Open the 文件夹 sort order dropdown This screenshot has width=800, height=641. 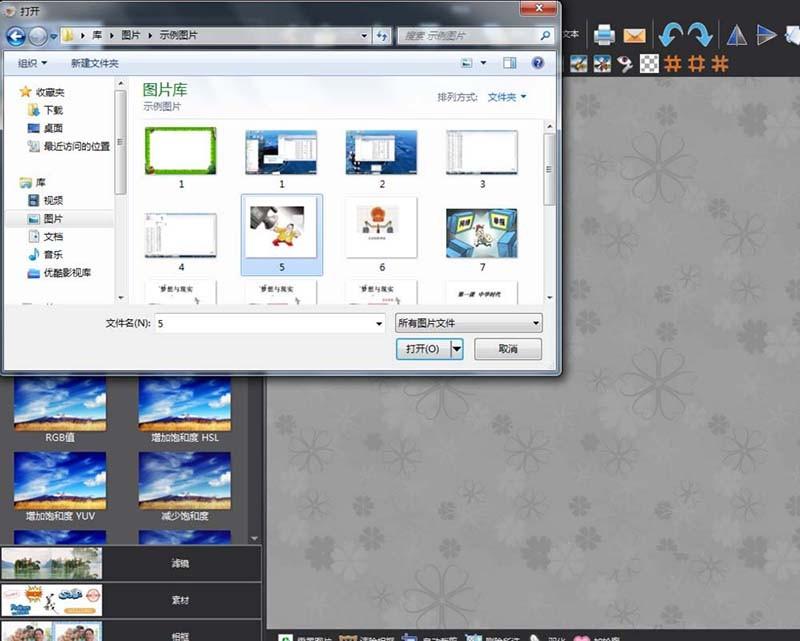[507, 97]
